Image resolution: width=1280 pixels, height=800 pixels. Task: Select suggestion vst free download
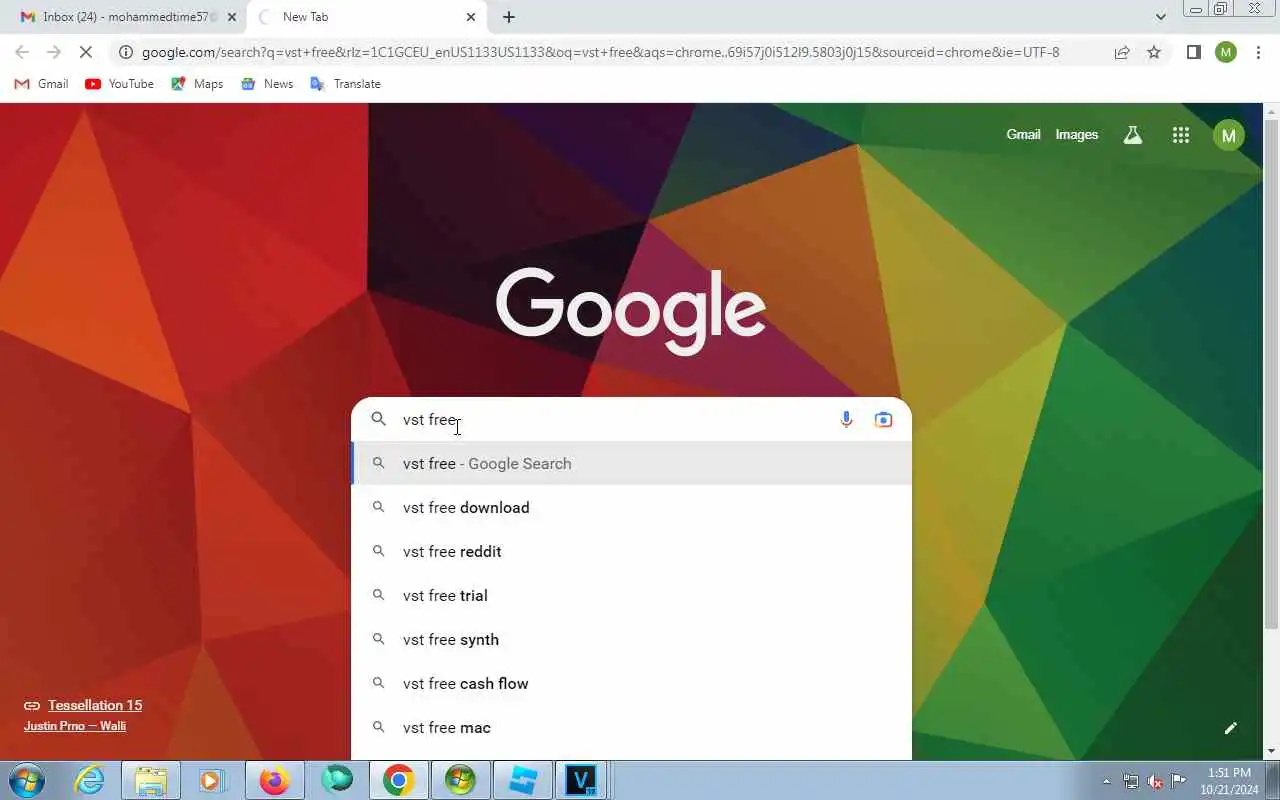(631, 508)
